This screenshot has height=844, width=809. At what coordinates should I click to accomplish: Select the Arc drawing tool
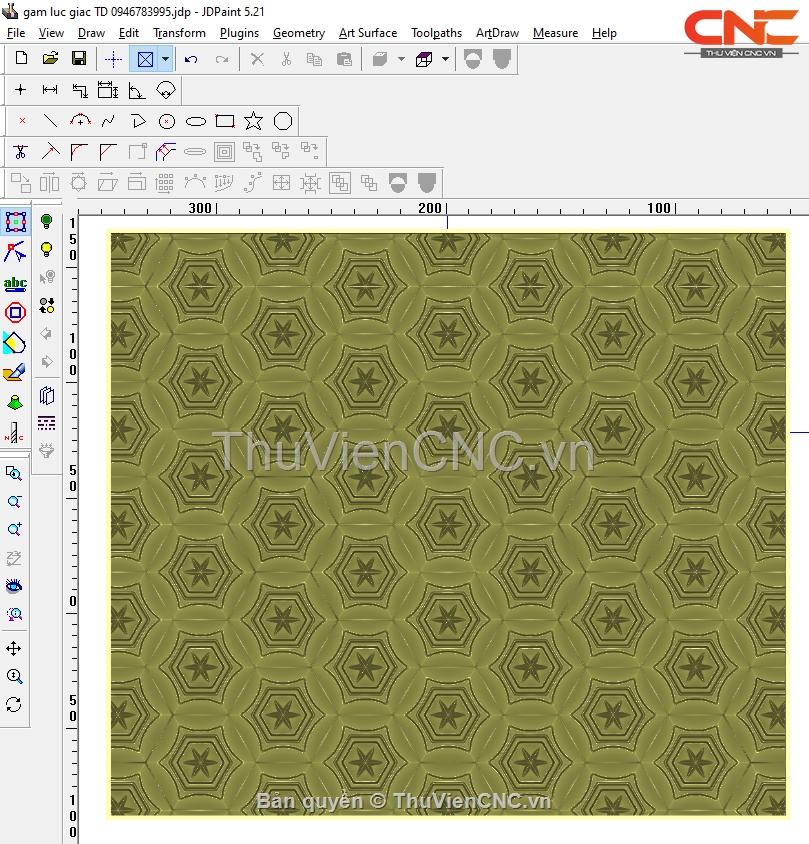[x=80, y=121]
